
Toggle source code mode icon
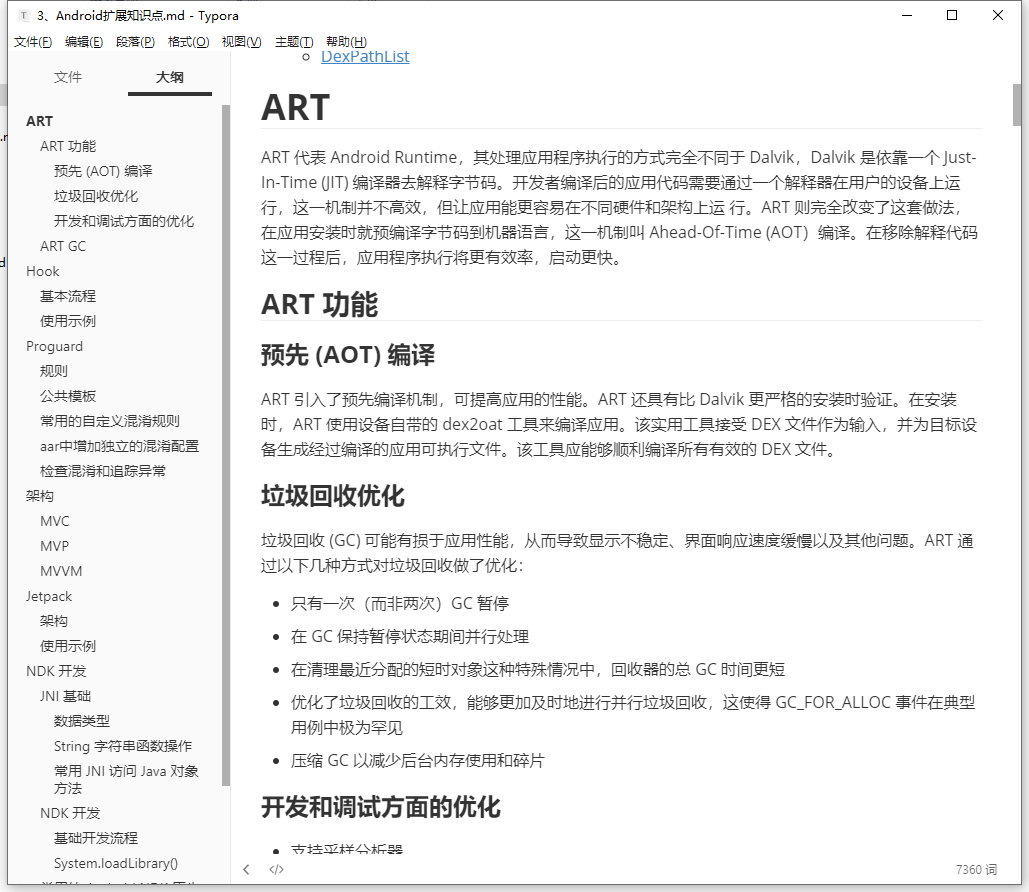click(276, 870)
